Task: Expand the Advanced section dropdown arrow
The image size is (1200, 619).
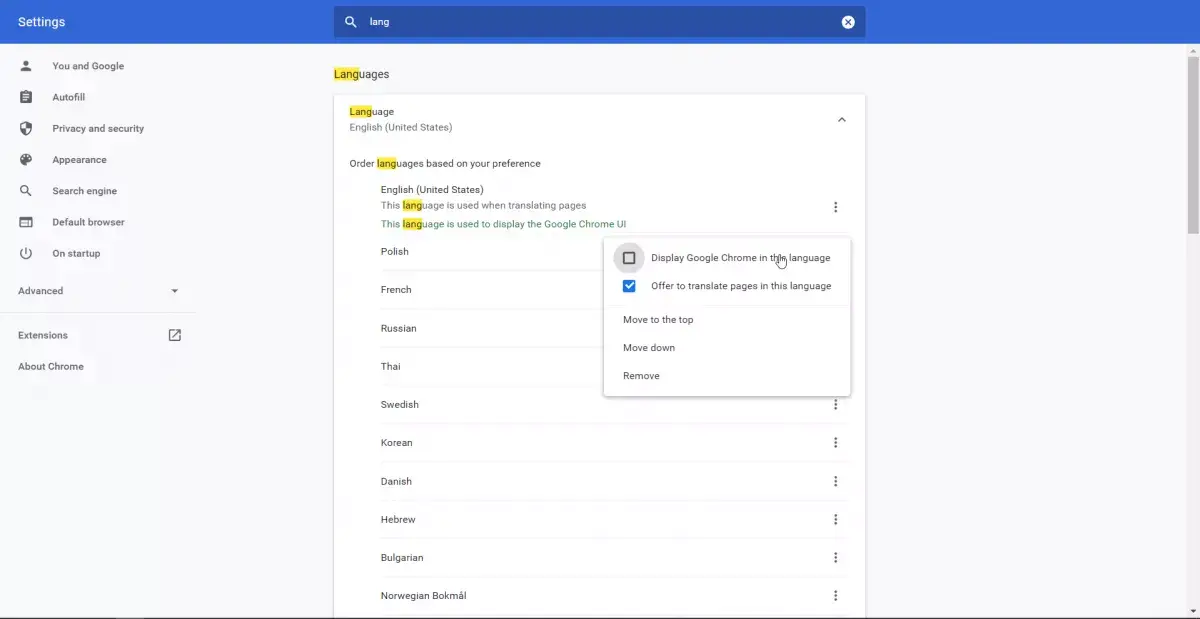Action: pos(175,291)
